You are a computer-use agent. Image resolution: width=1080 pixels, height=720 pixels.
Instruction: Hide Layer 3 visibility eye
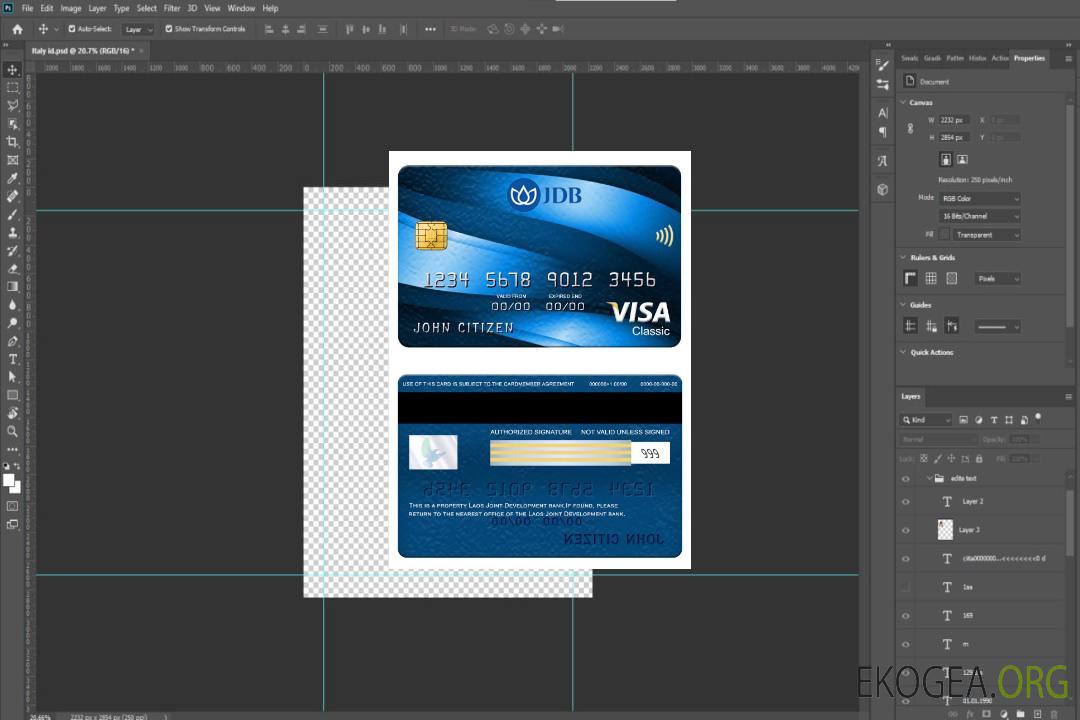tap(906, 531)
